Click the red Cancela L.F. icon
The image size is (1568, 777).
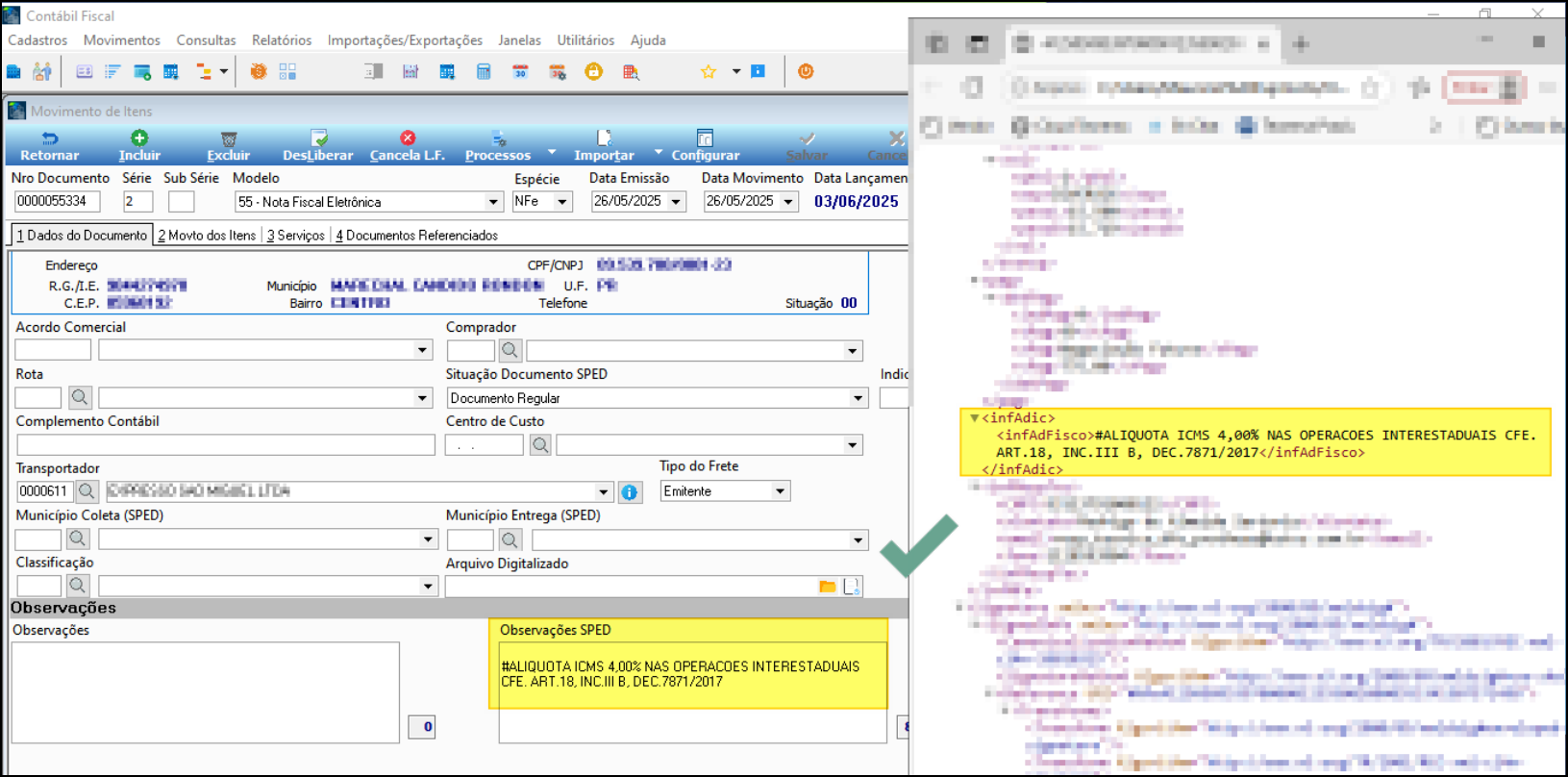click(x=408, y=138)
